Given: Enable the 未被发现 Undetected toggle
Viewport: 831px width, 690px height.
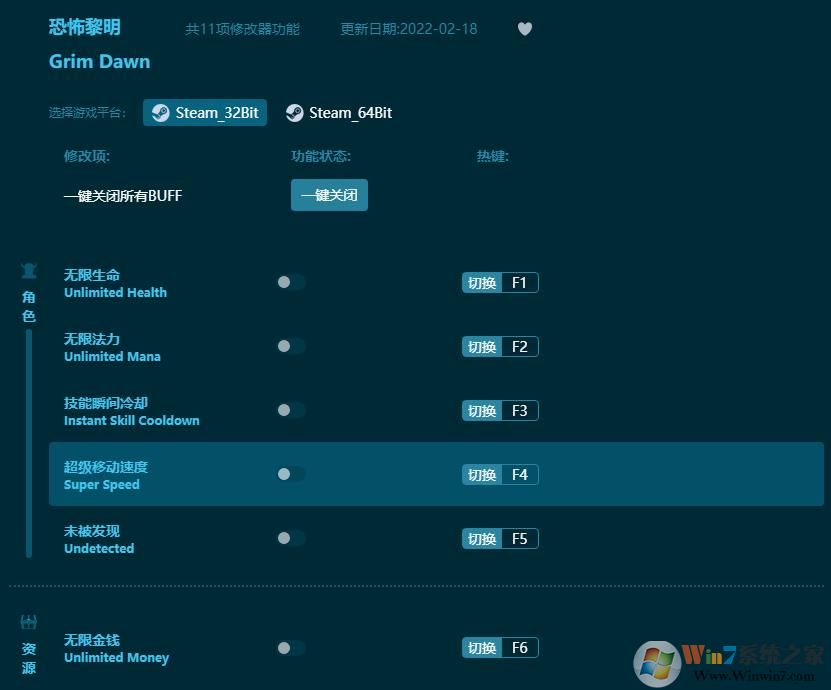Looking at the screenshot, I should pos(290,538).
